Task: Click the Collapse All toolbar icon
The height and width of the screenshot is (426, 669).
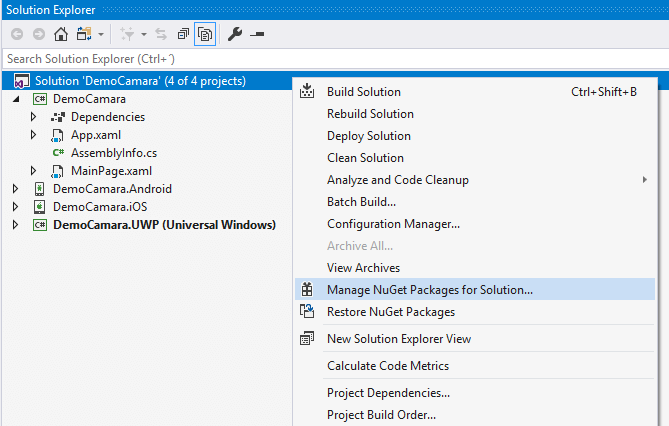Action: coord(183,34)
